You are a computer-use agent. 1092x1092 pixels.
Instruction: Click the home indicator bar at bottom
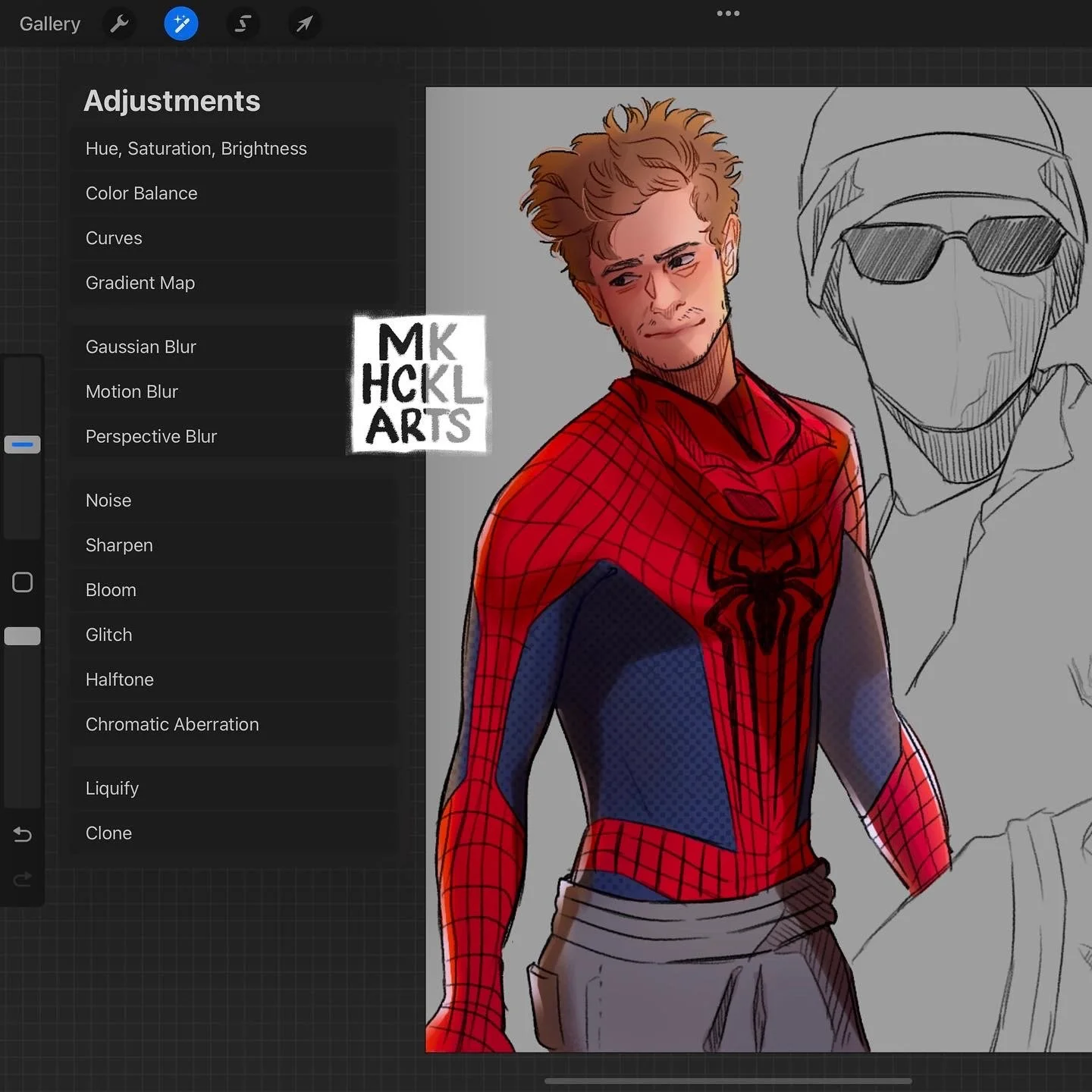(x=728, y=1081)
